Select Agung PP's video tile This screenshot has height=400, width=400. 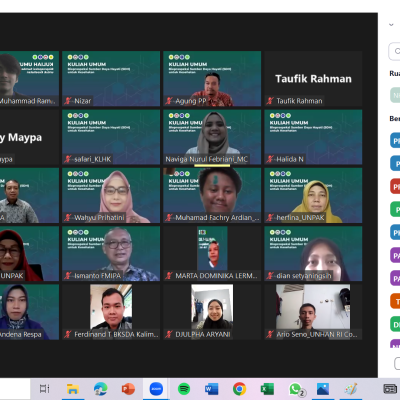point(212,79)
